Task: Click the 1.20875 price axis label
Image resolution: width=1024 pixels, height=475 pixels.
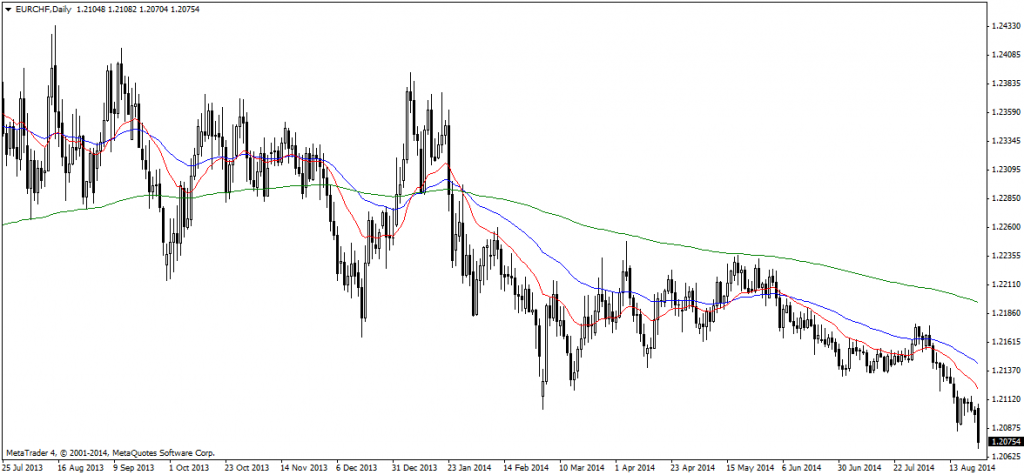Action: coord(1005,427)
